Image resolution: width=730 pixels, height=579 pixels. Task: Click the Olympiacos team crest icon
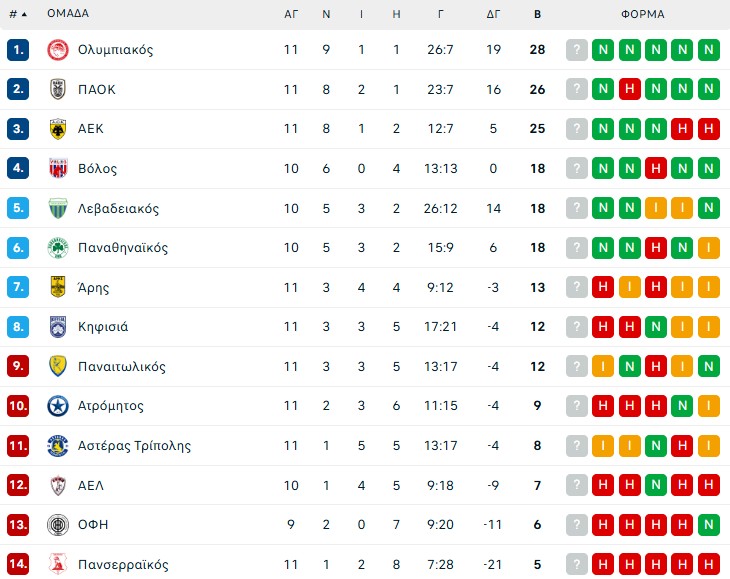click(x=57, y=50)
